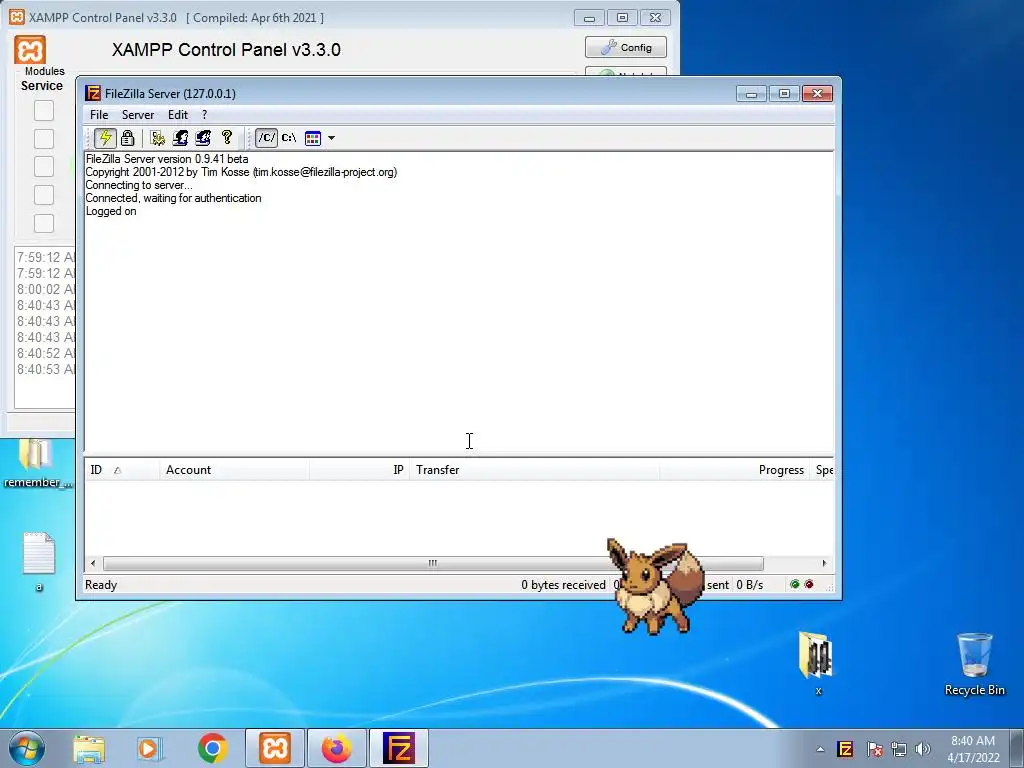The width and height of the screenshot is (1024, 768).
Task: Click the FileZilla logo in the window title bar
Action: coord(93,93)
